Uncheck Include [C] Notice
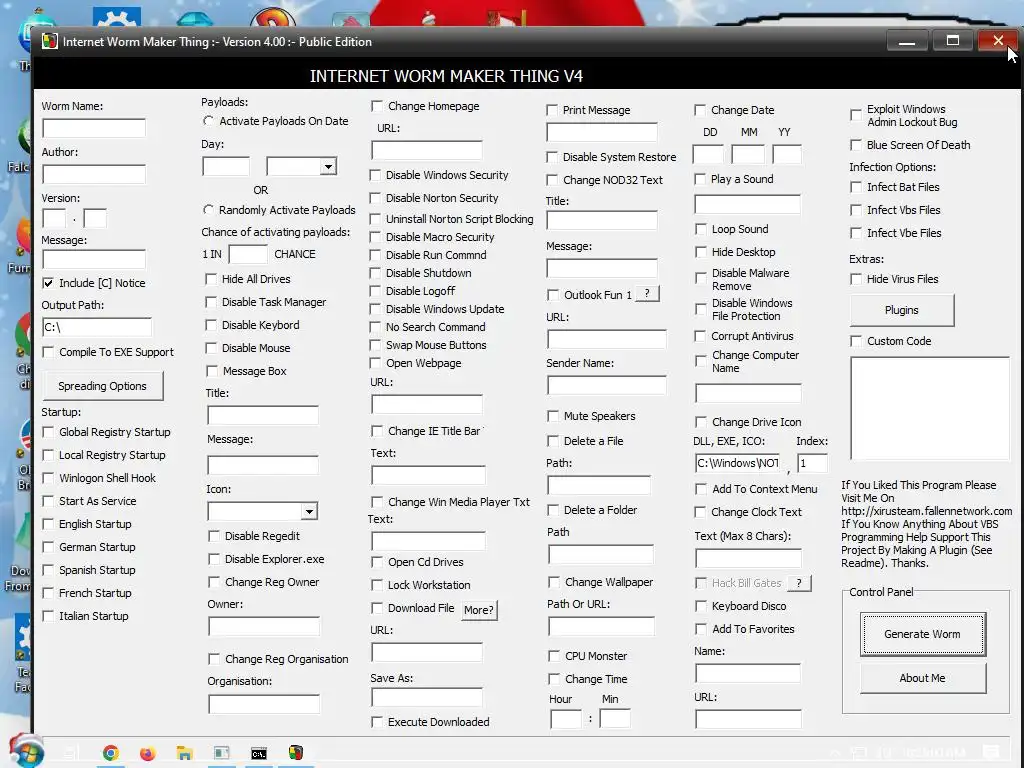This screenshot has height=768, width=1024. (x=48, y=283)
